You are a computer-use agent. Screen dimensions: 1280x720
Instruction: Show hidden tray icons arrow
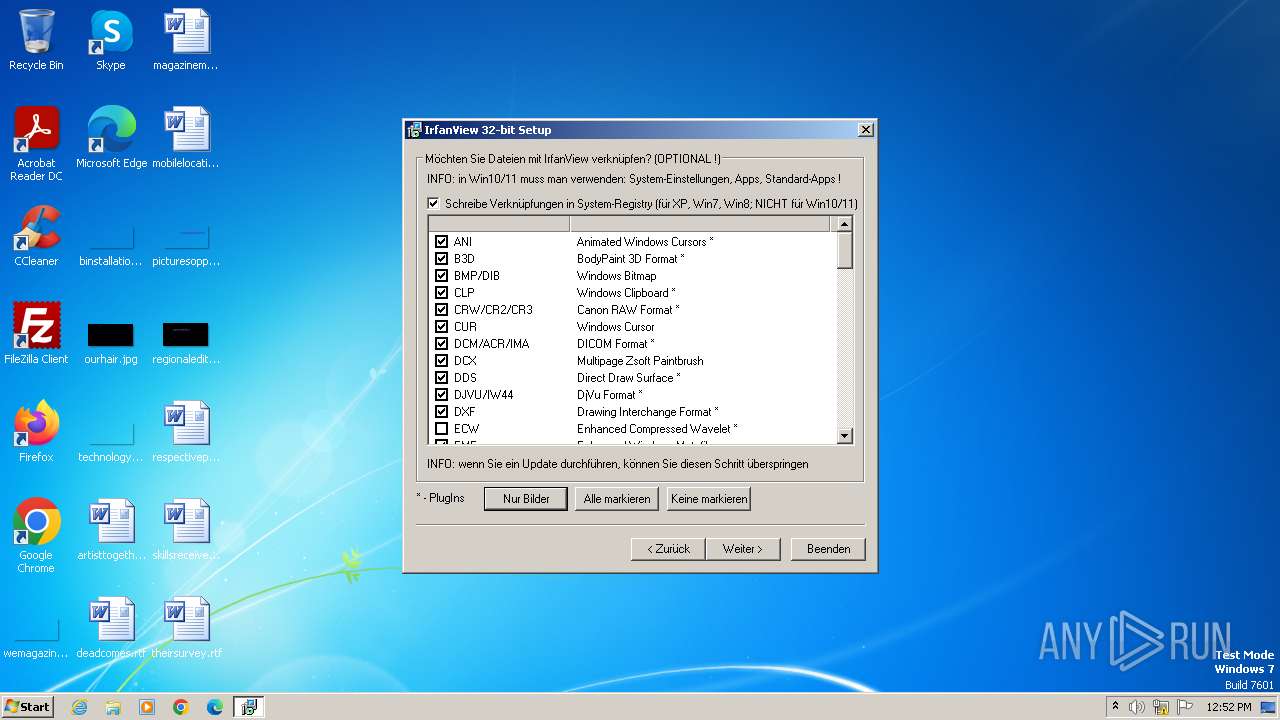click(x=1115, y=707)
